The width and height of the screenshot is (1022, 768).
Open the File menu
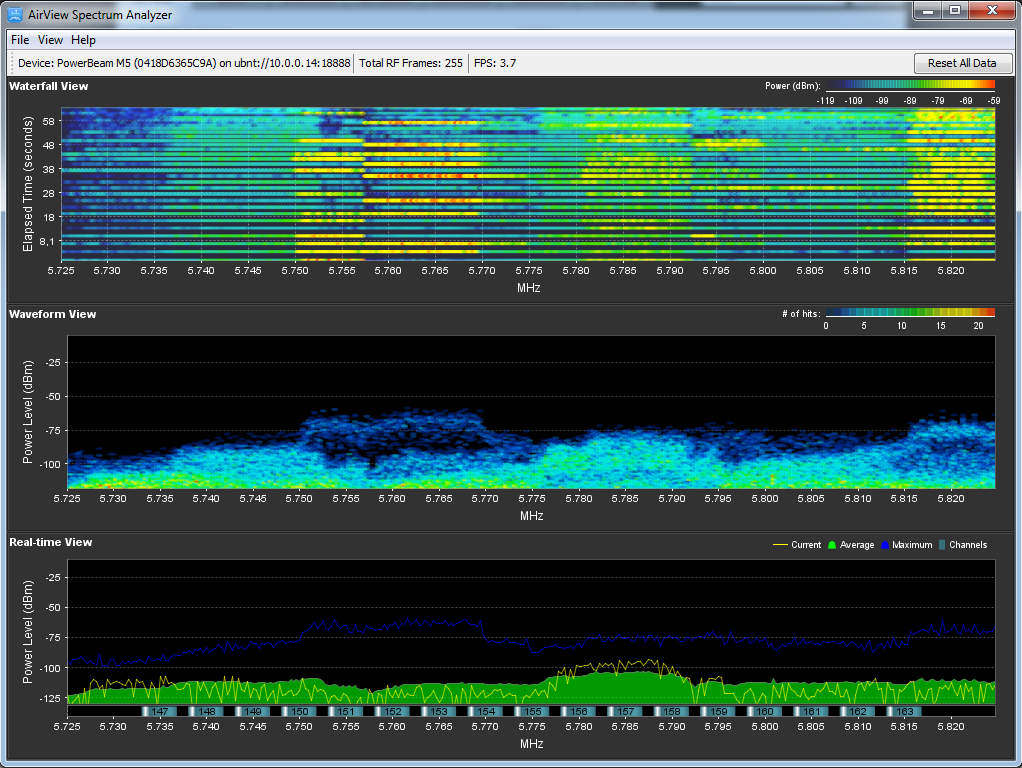point(20,40)
